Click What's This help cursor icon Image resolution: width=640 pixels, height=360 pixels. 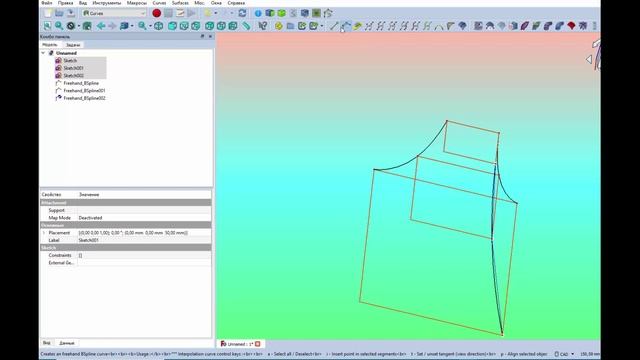click(x=262, y=26)
